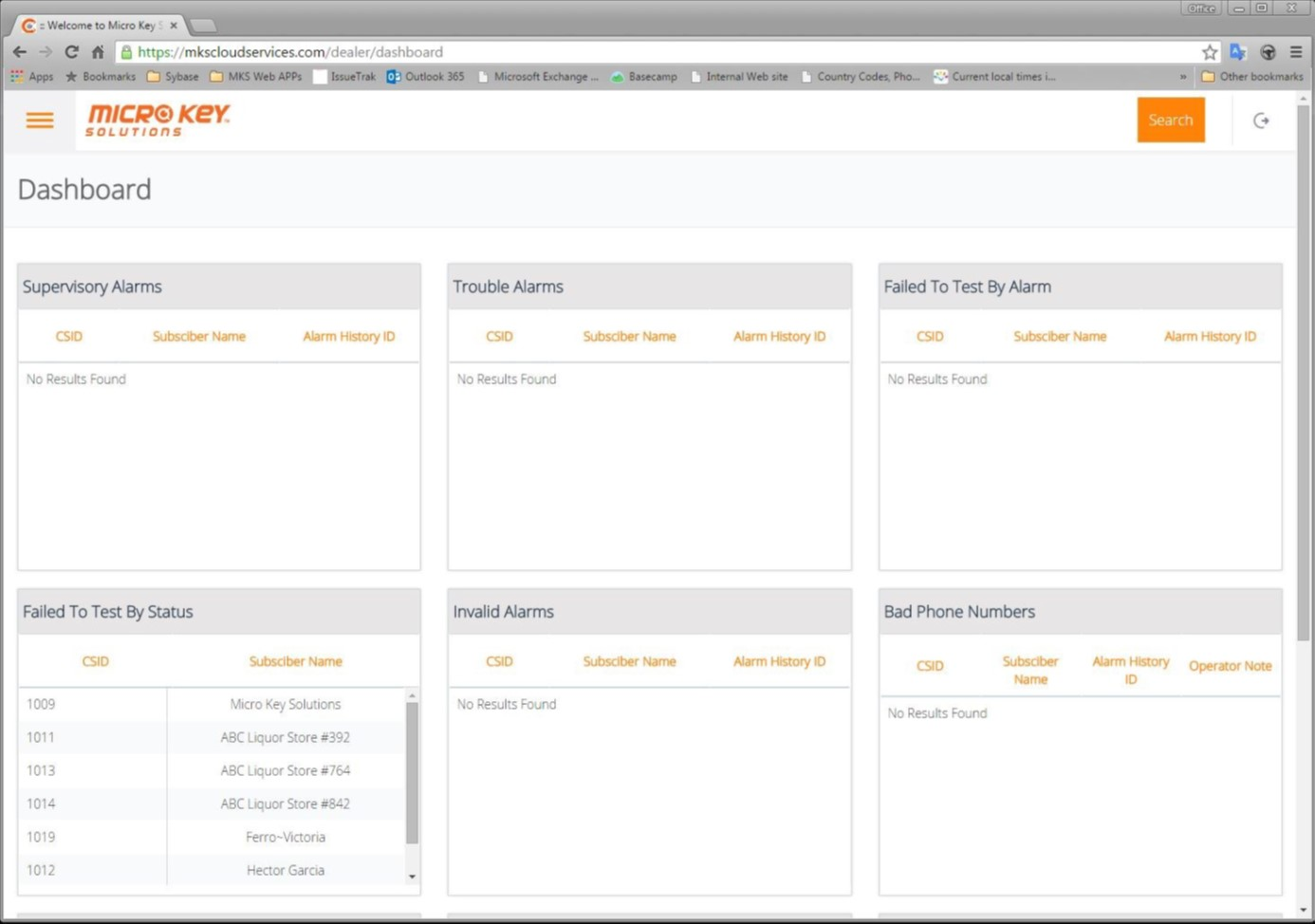This screenshot has width=1315, height=924.
Task: Reload the page with refresh icon
Action: tap(71, 52)
